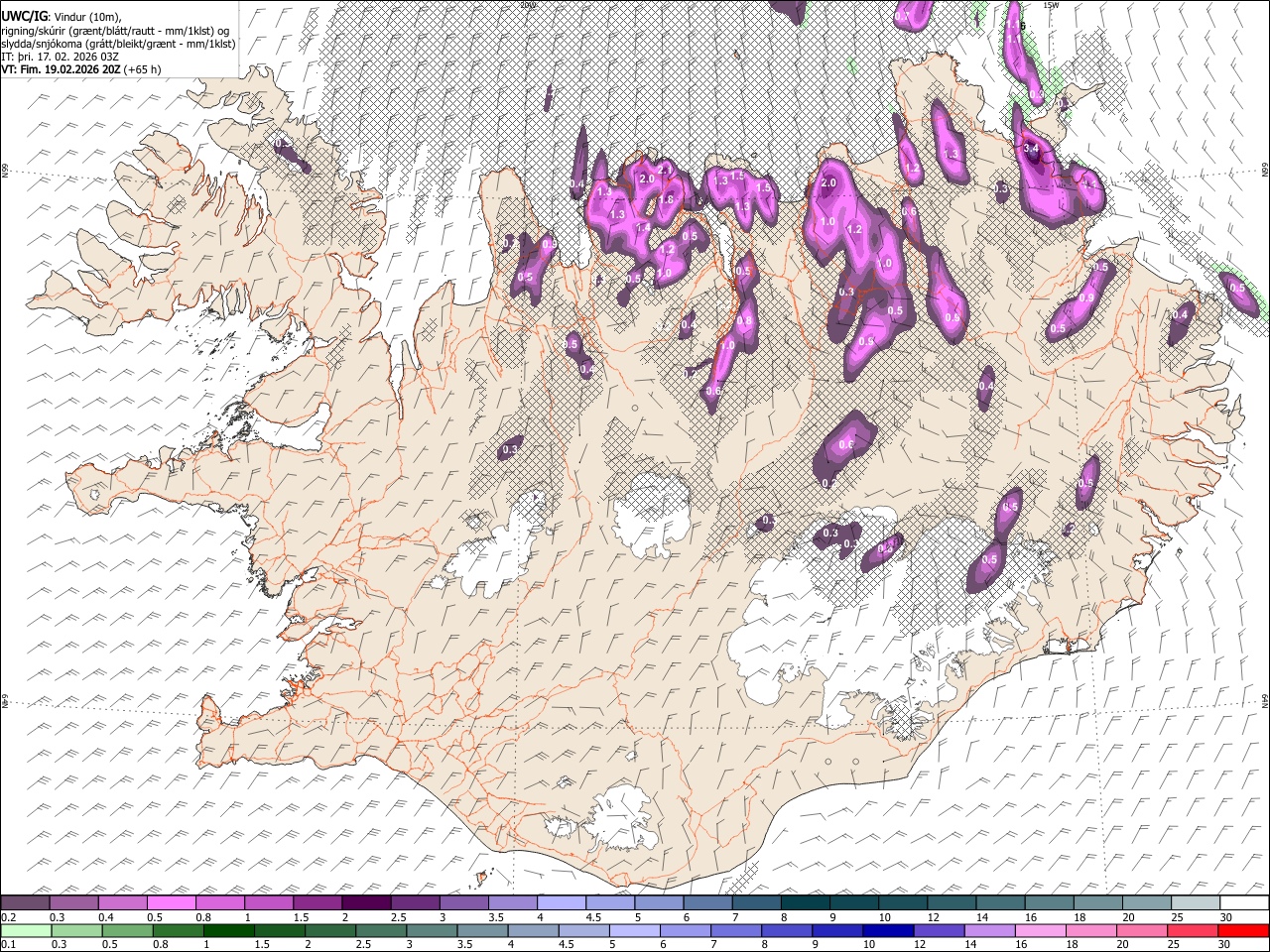Click the 1.8 precipitation label on the map
Screen dimensions: 1270x952
[666, 199]
